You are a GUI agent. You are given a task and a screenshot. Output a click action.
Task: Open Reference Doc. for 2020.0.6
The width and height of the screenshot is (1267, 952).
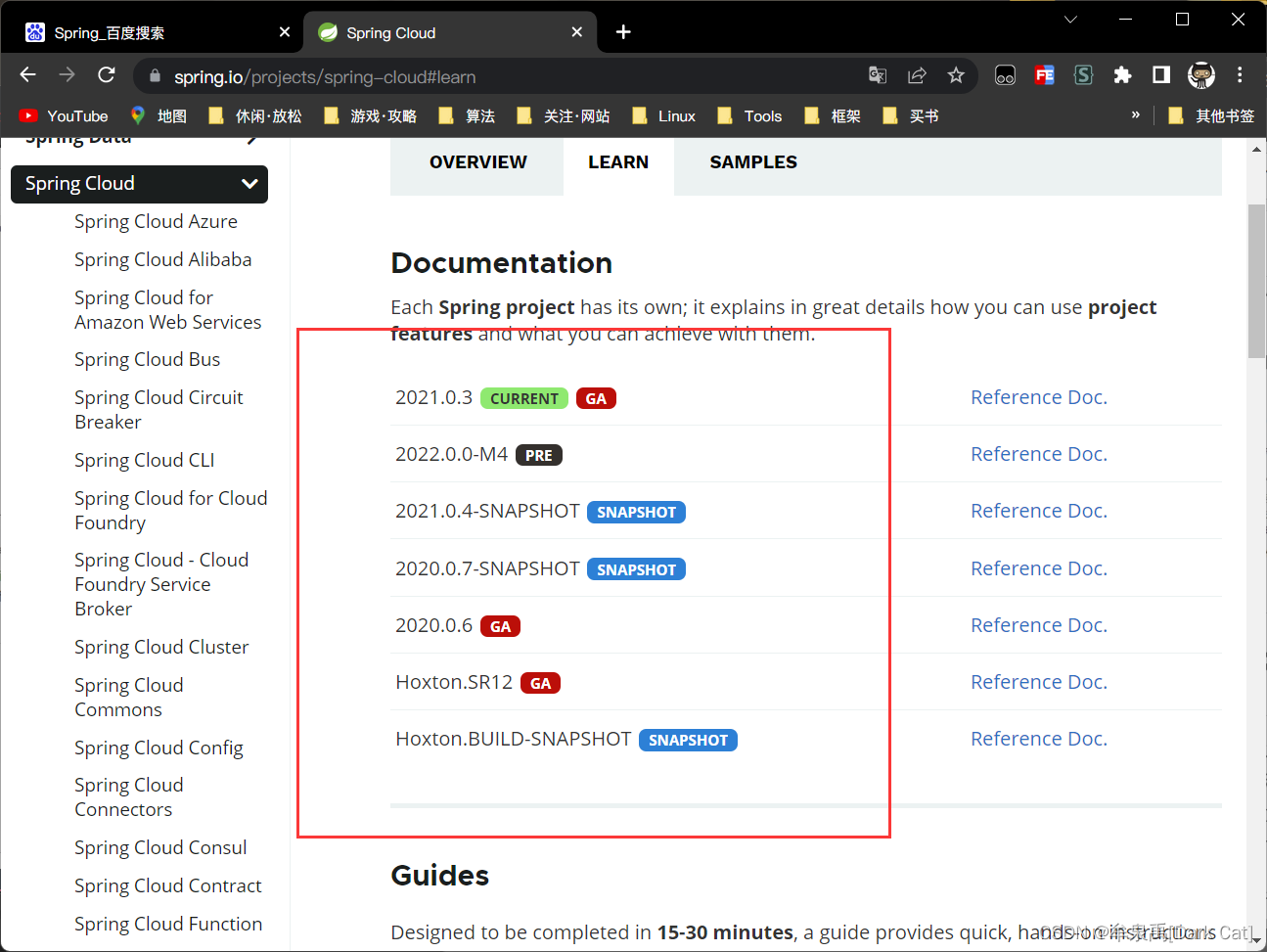[1039, 625]
